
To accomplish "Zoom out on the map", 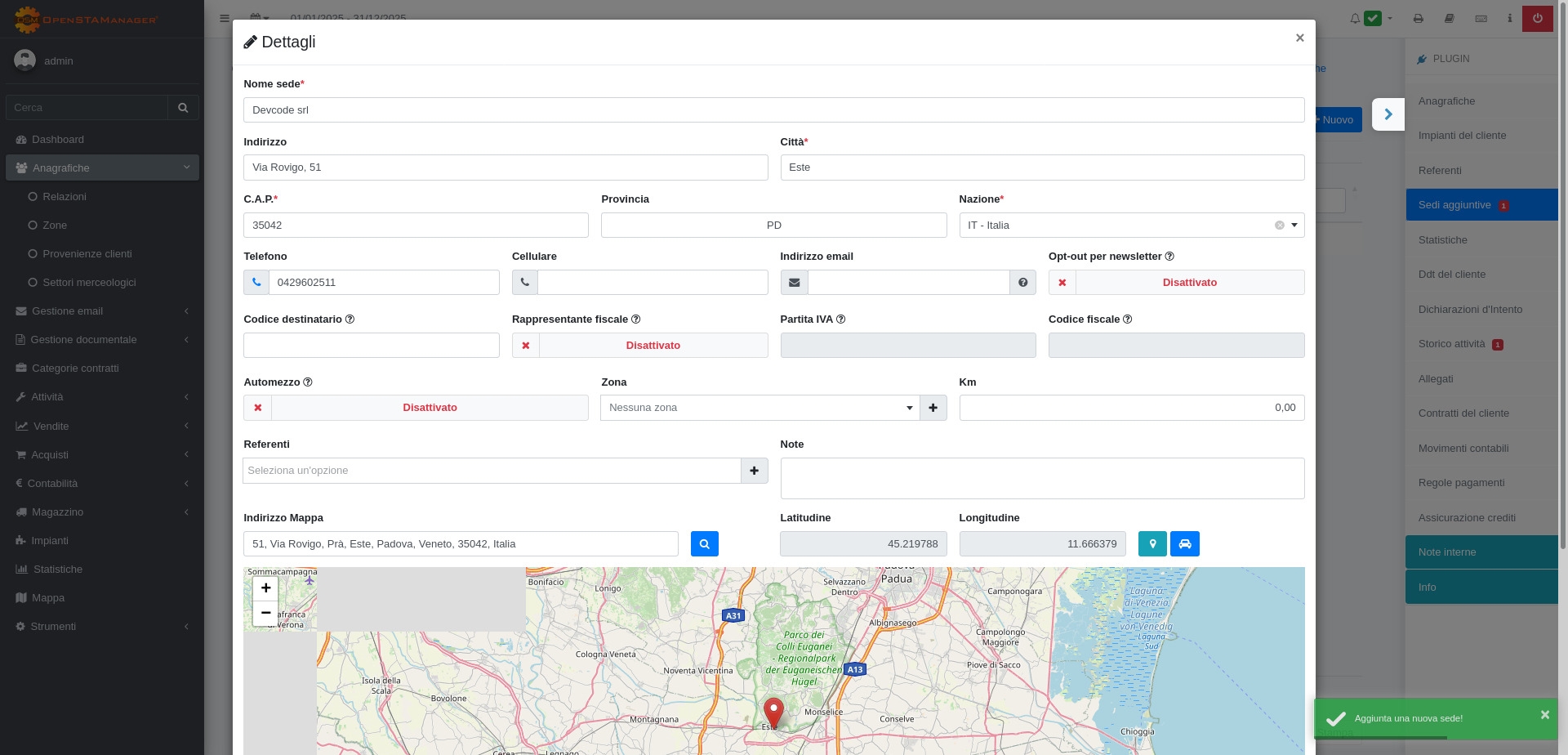I will pos(265,613).
